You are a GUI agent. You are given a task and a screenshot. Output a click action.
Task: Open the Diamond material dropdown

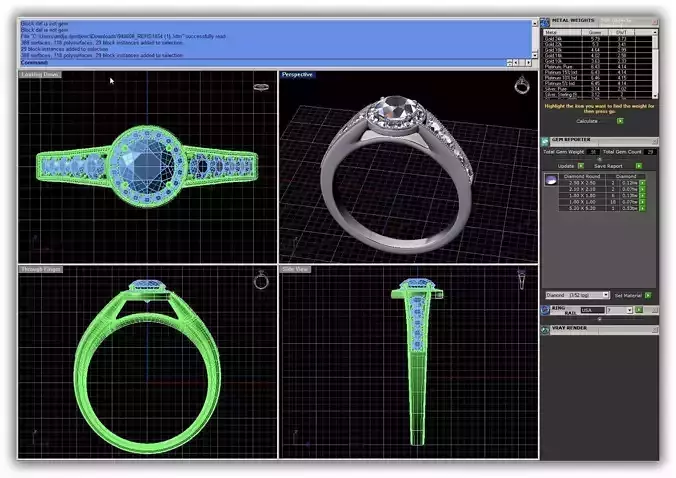(x=606, y=295)
